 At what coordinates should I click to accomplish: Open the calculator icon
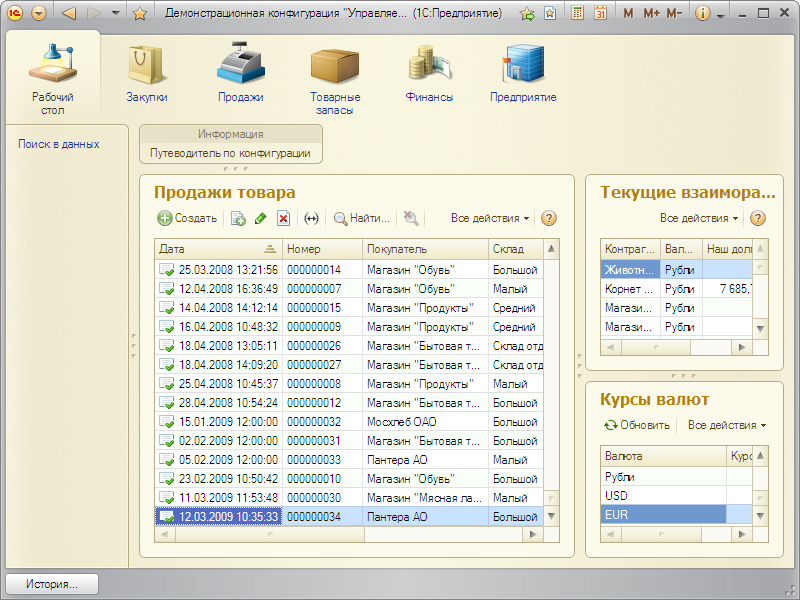pyautogui.click(x=577, y=13)
